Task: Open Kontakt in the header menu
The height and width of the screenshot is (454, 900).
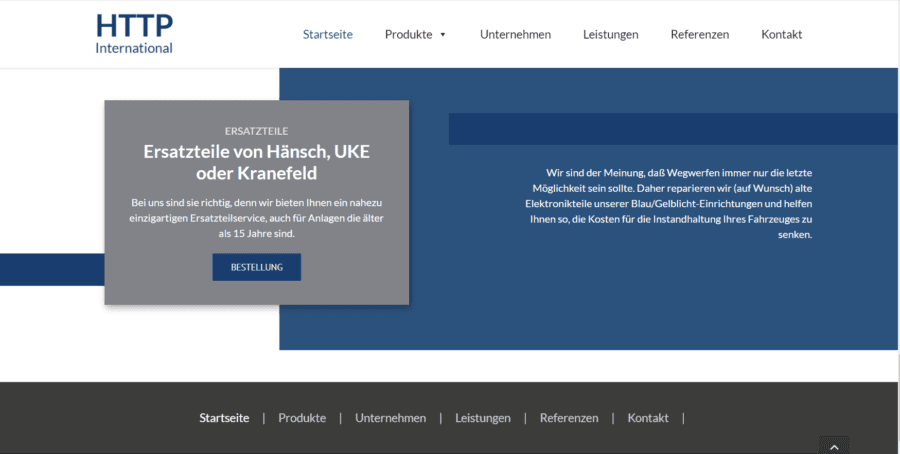Action: (x=782, y=34)
